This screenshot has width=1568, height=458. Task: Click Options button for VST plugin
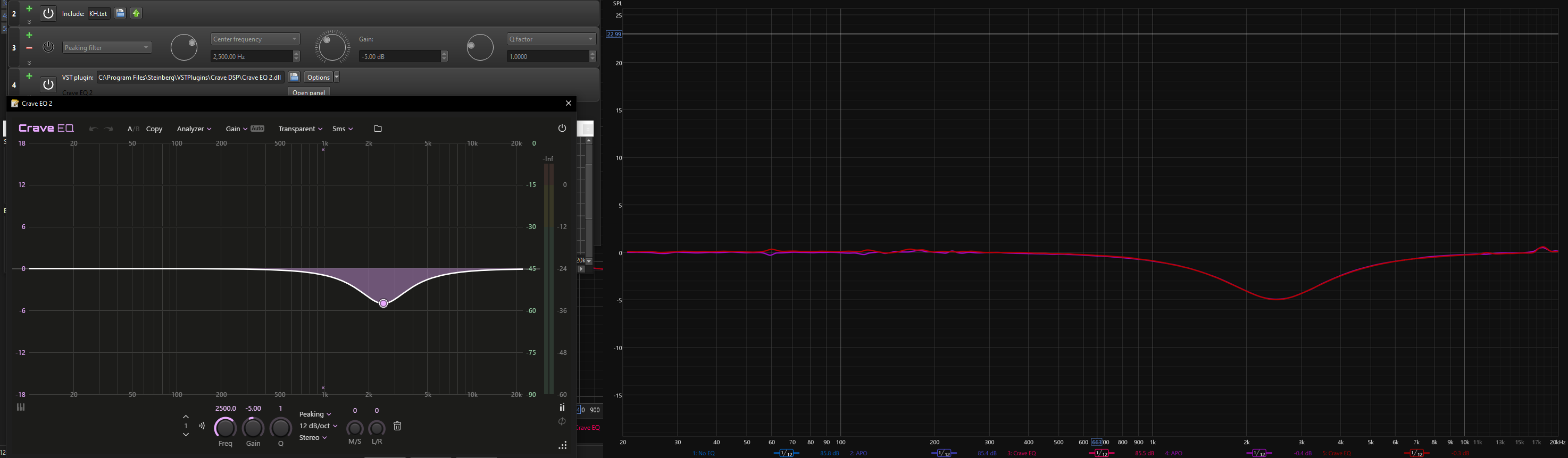point(319,77)
